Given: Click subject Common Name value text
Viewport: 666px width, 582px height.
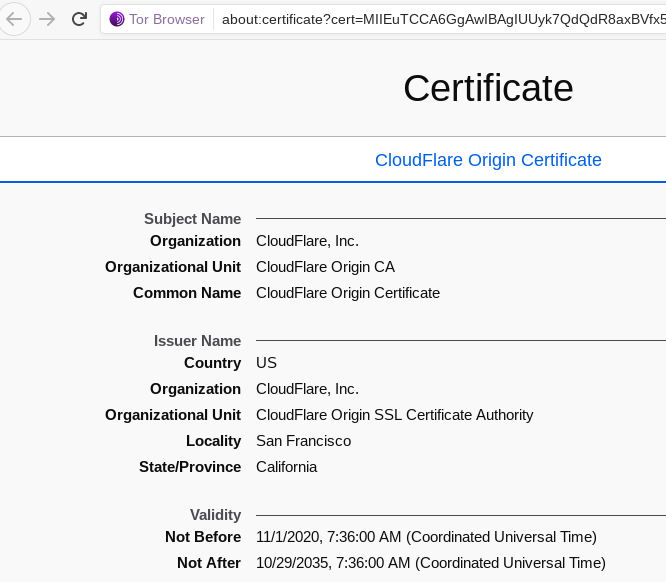Looking at the screenshot, I should 348,293.
